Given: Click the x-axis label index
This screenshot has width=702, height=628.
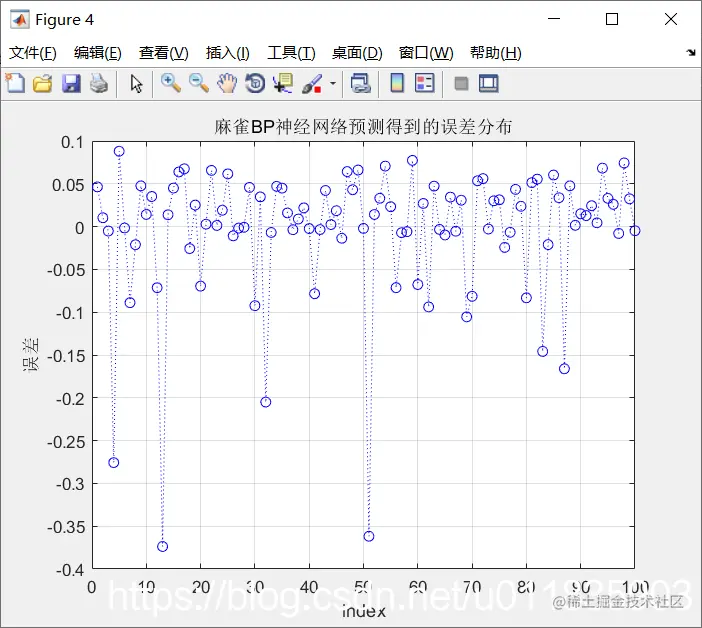Looking at the screenshot, I should tap(364, 611).
